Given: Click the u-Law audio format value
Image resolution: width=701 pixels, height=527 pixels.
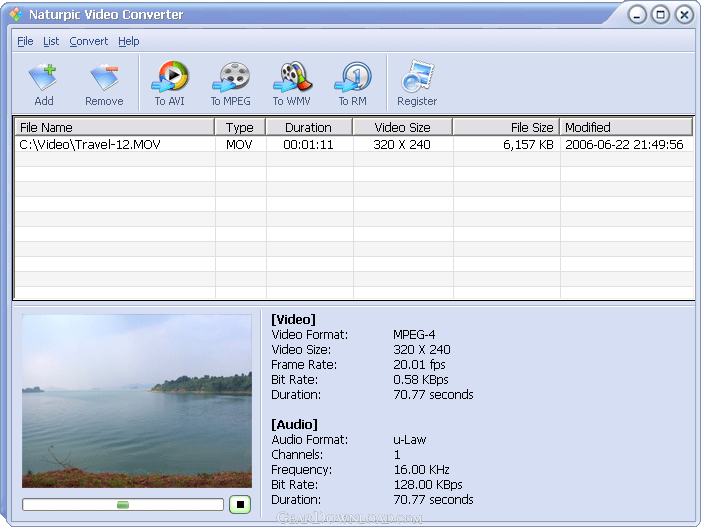Looking at the screenshot, I should (x=410, y=439).
